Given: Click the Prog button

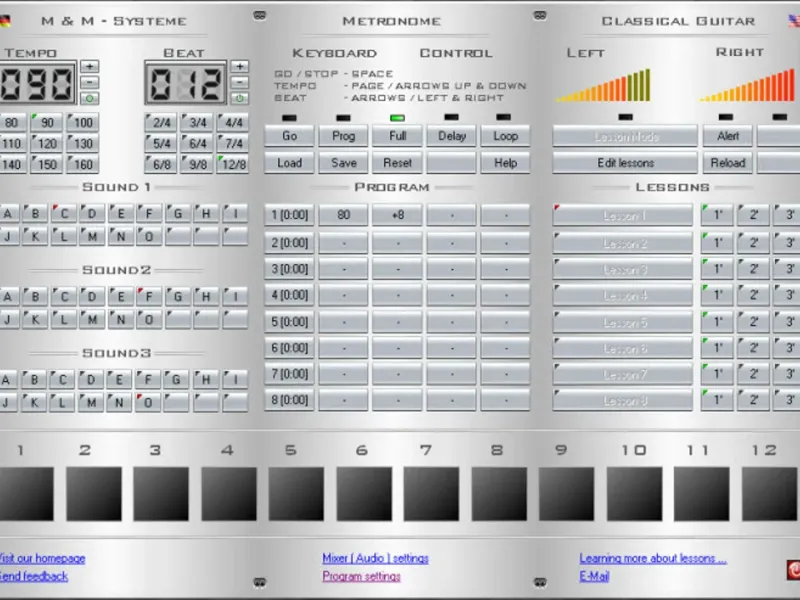Looking at the screenshot, I should coord(343,136).
